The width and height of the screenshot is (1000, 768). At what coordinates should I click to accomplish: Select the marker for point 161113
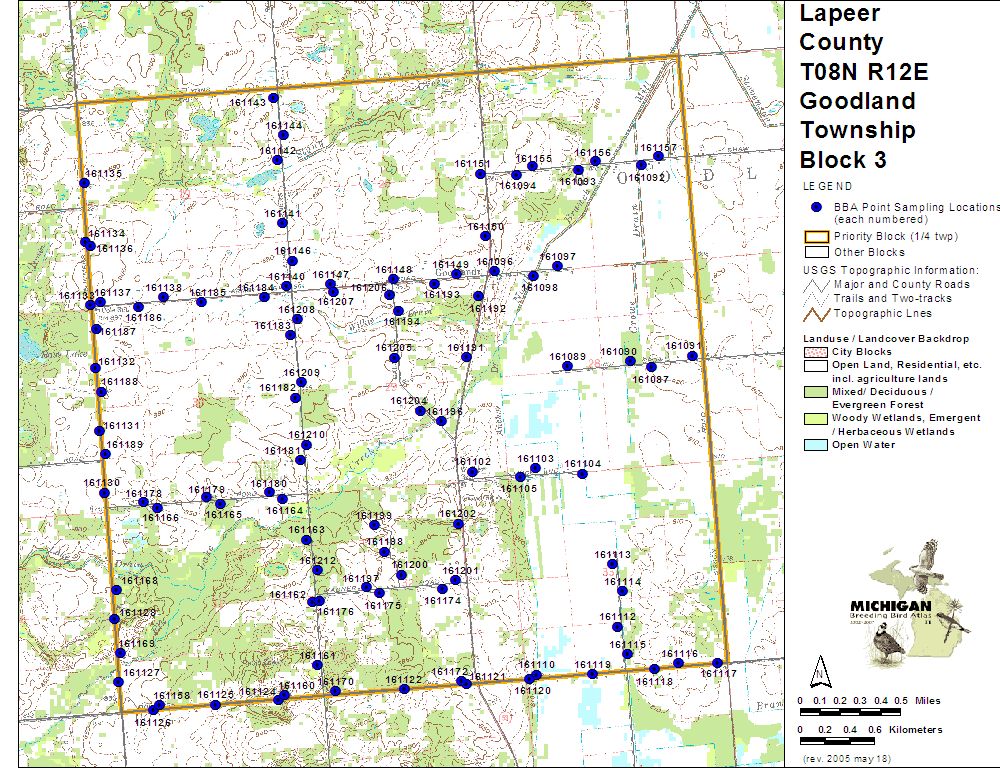coord(611,564)
